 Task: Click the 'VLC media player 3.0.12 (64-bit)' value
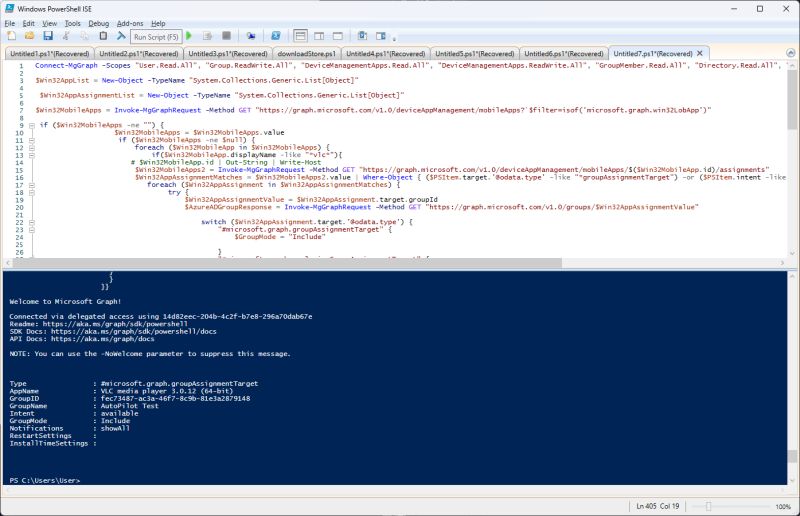pyautogui.click(x=167, y=391)
